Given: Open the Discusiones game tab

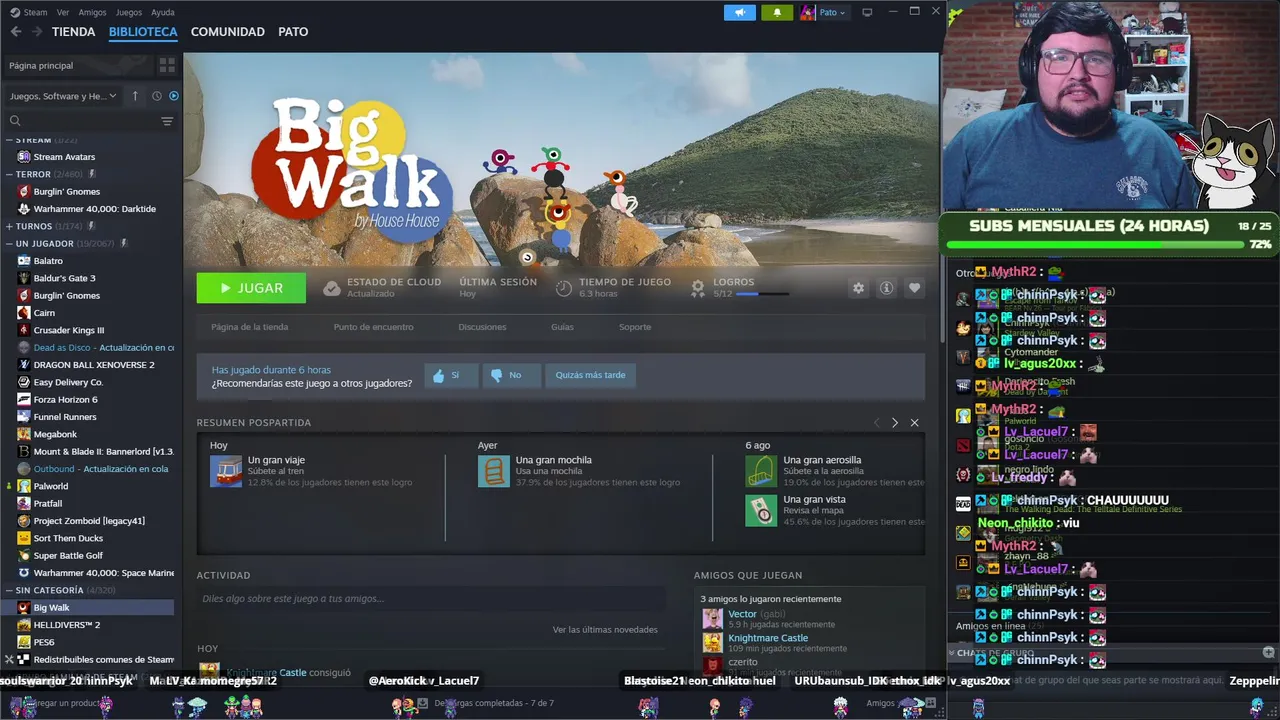Looking at the screenshot, I should (482, 327).
